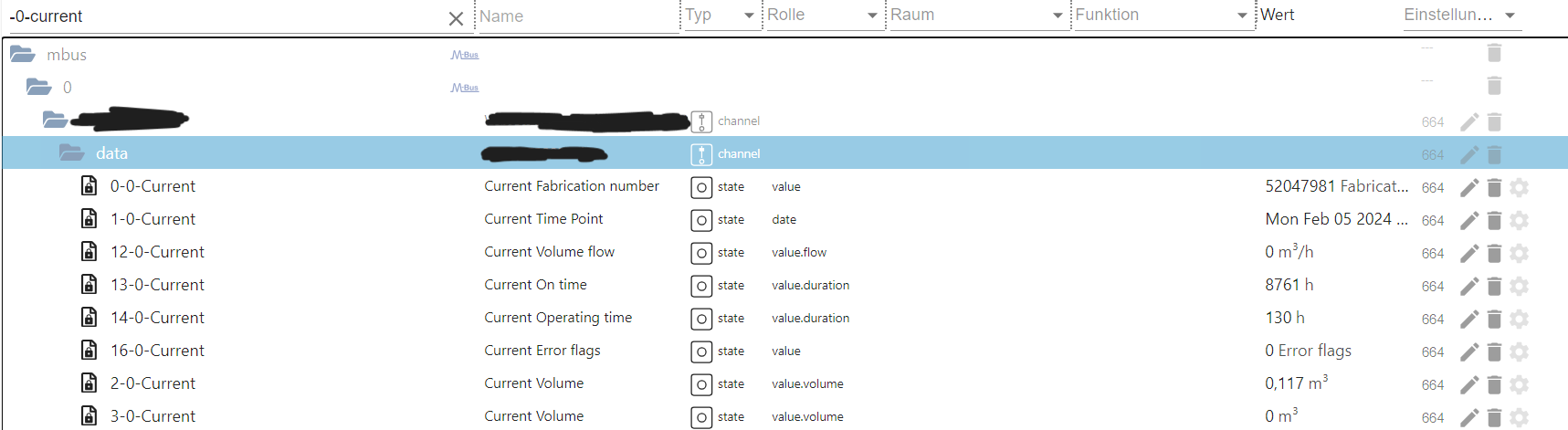Delete the 0 instance folder
Viewport: 1568px width, 430px height.
point(1494,86)
